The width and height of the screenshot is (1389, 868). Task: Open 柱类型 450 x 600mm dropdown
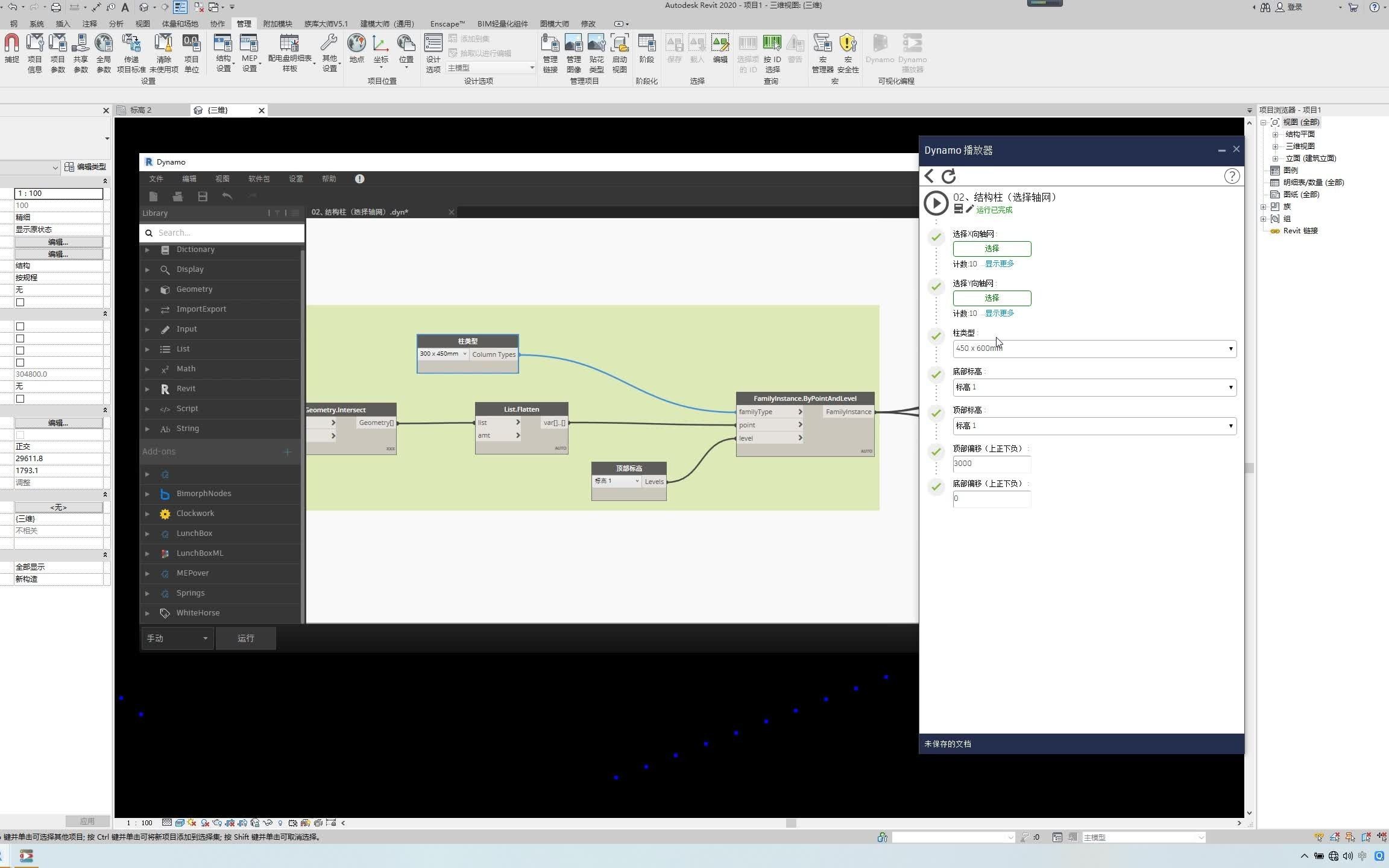[x=1094, y=348]
